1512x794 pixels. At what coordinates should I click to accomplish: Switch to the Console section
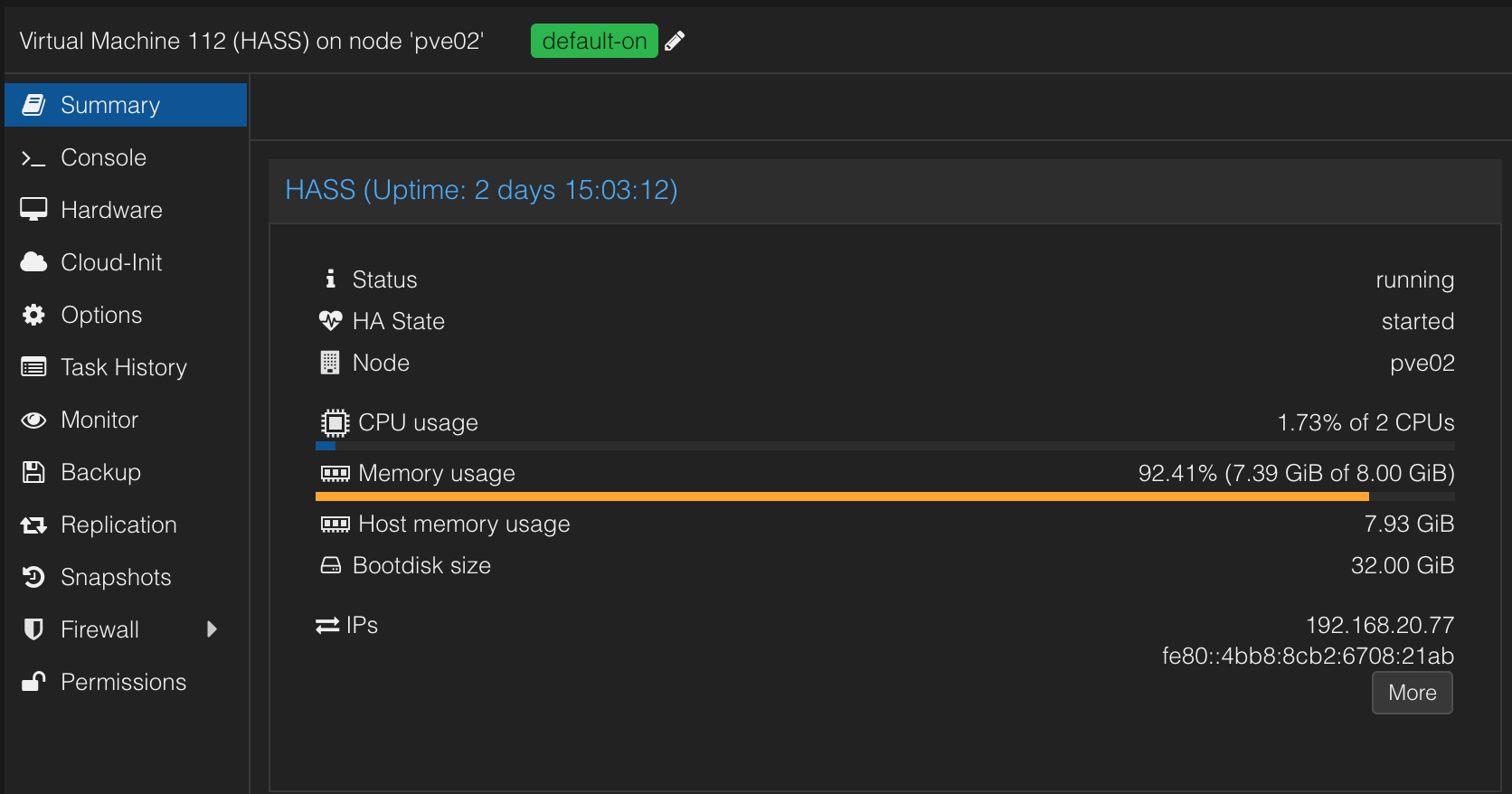point(126,157)
